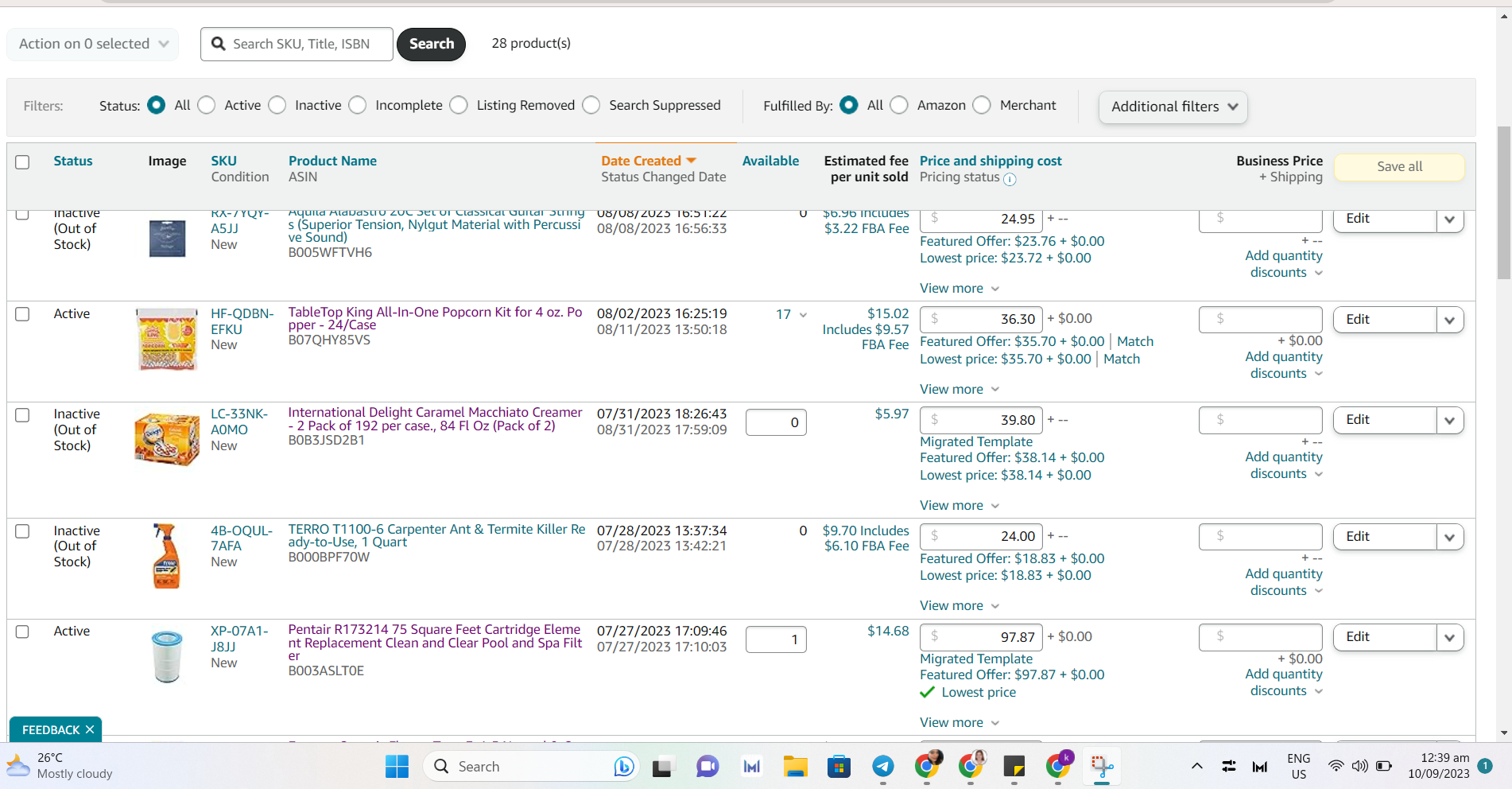
Task: Expand the chevron beside available quantity 17
Action: tap(803, 315)
